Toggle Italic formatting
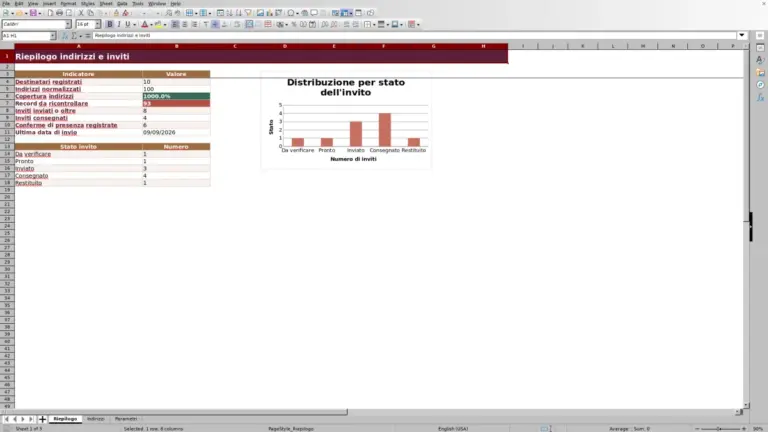 click(x=119, y=24)
